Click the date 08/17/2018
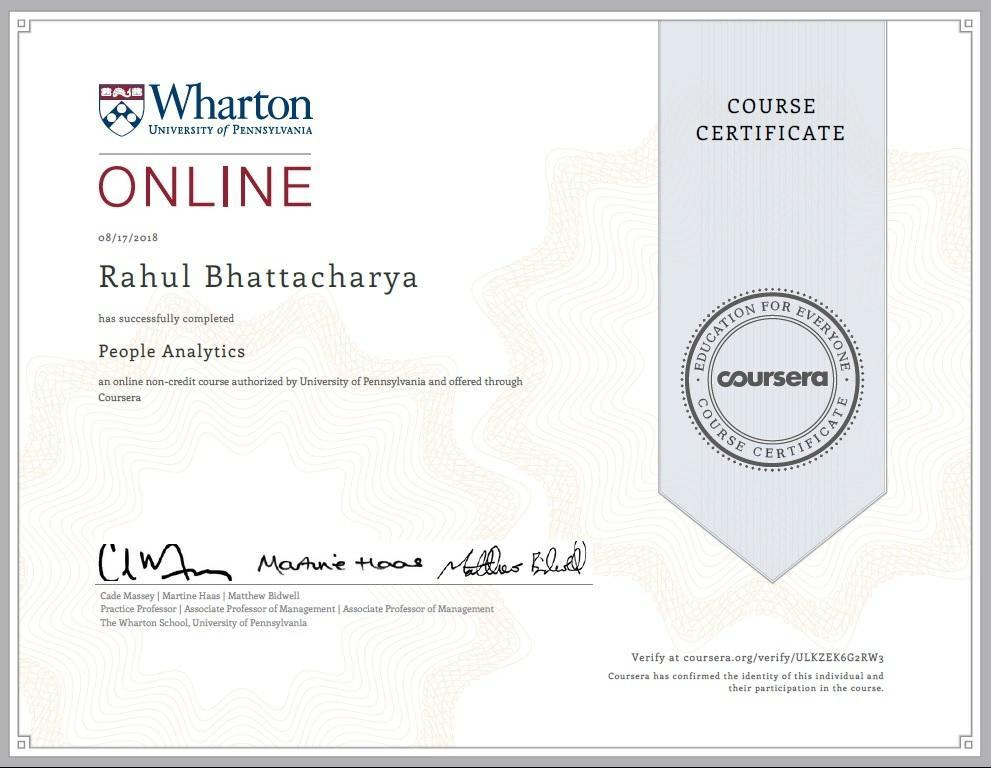991x768 pixels. [128, 238]
